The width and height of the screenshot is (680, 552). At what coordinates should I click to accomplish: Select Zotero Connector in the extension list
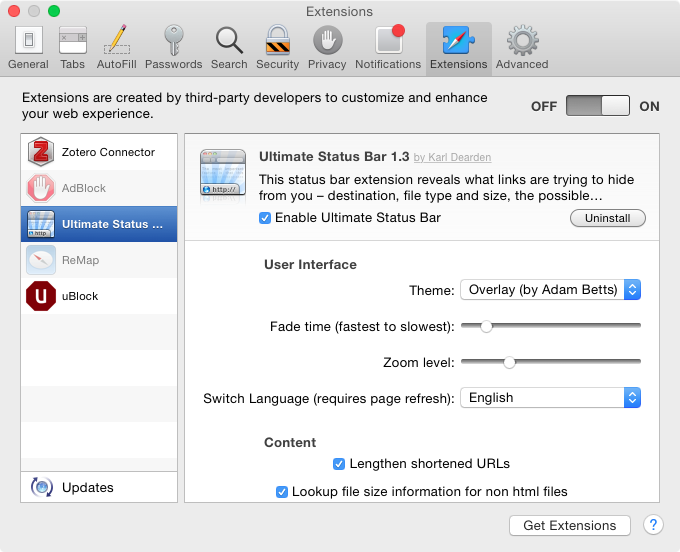coord(99,152)
